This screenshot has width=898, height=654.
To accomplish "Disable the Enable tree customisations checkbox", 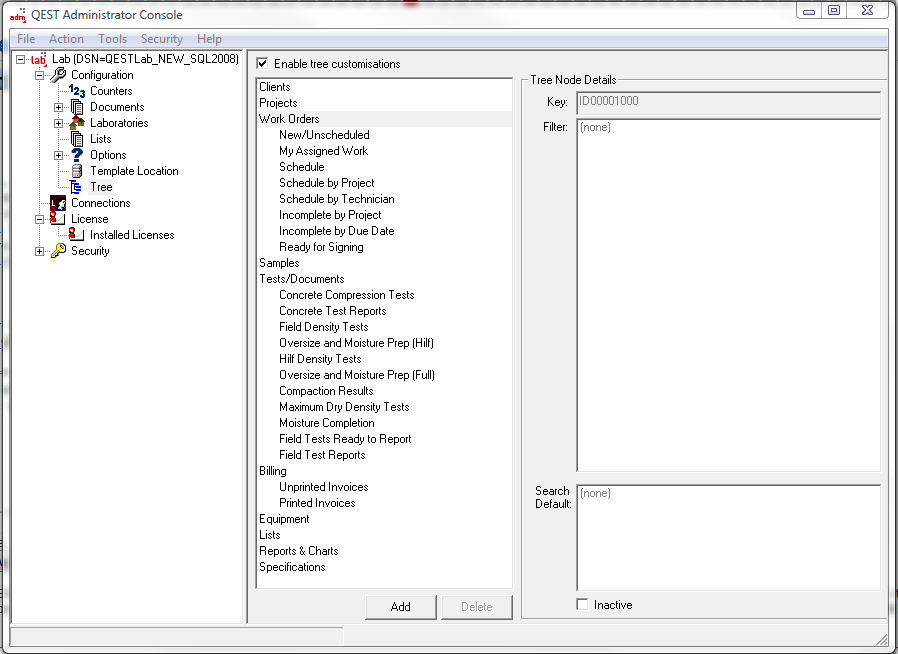I will tap(263, 64).
